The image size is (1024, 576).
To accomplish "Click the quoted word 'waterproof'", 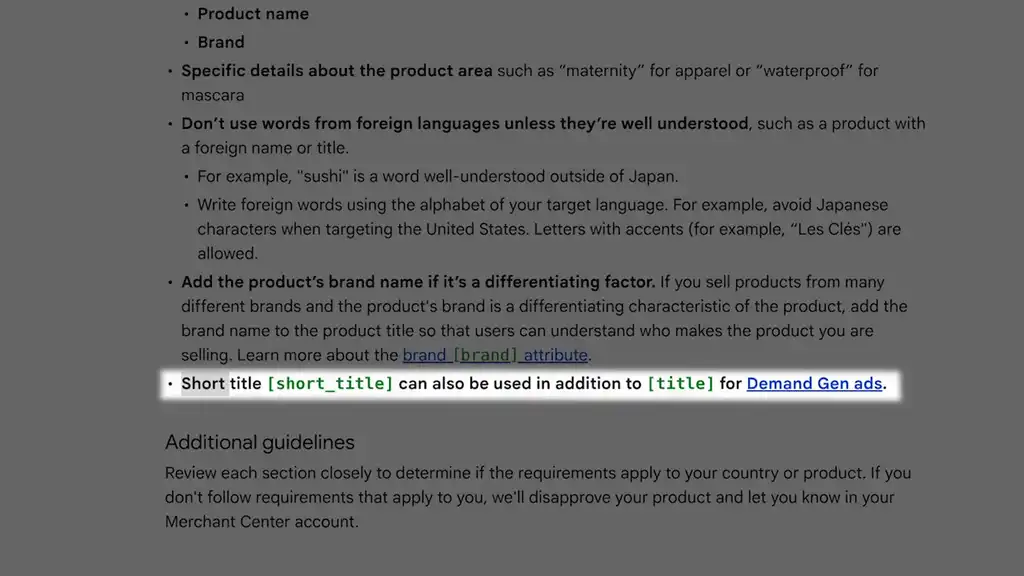I will [804, 71].
